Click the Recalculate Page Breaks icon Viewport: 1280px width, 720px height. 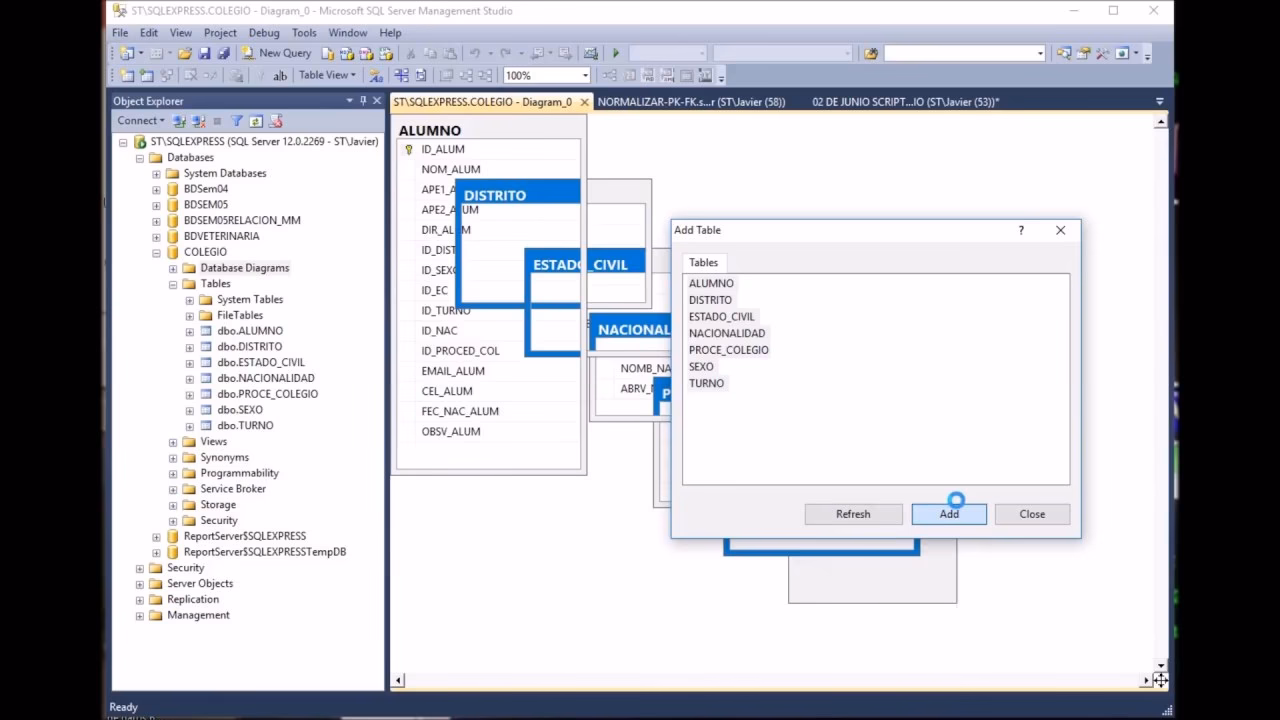pyautogui.click(x=420, y=75)
